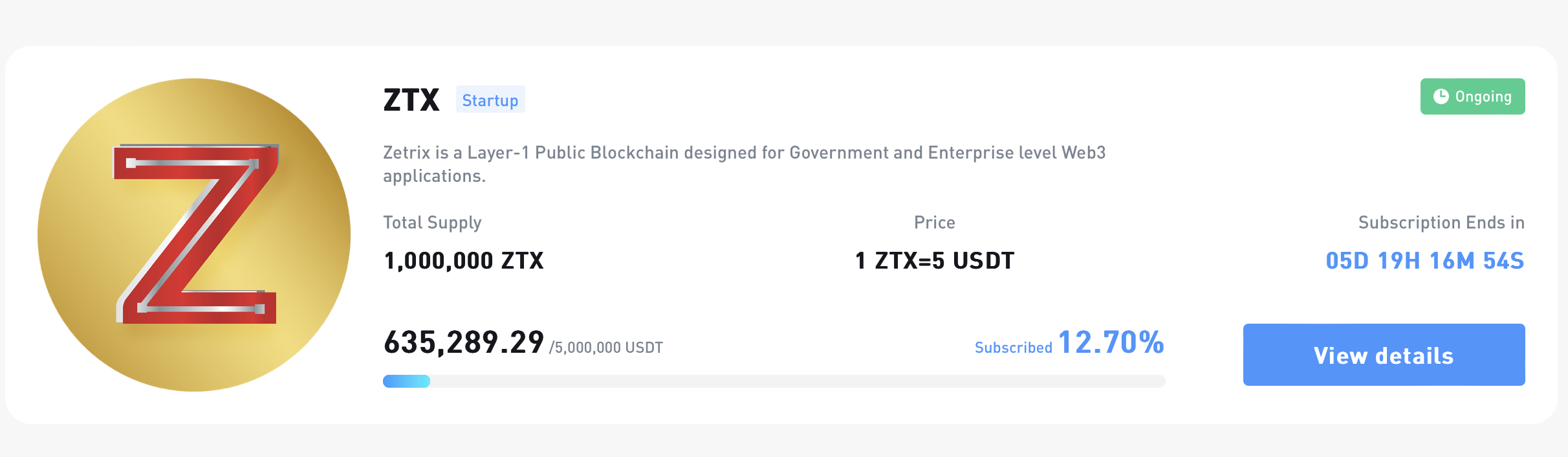Image resolution: width=1568 pixels, height=457 pixels.
Task: Click the 635,289.29 raised amount
Action: click(x=463, y=344)
